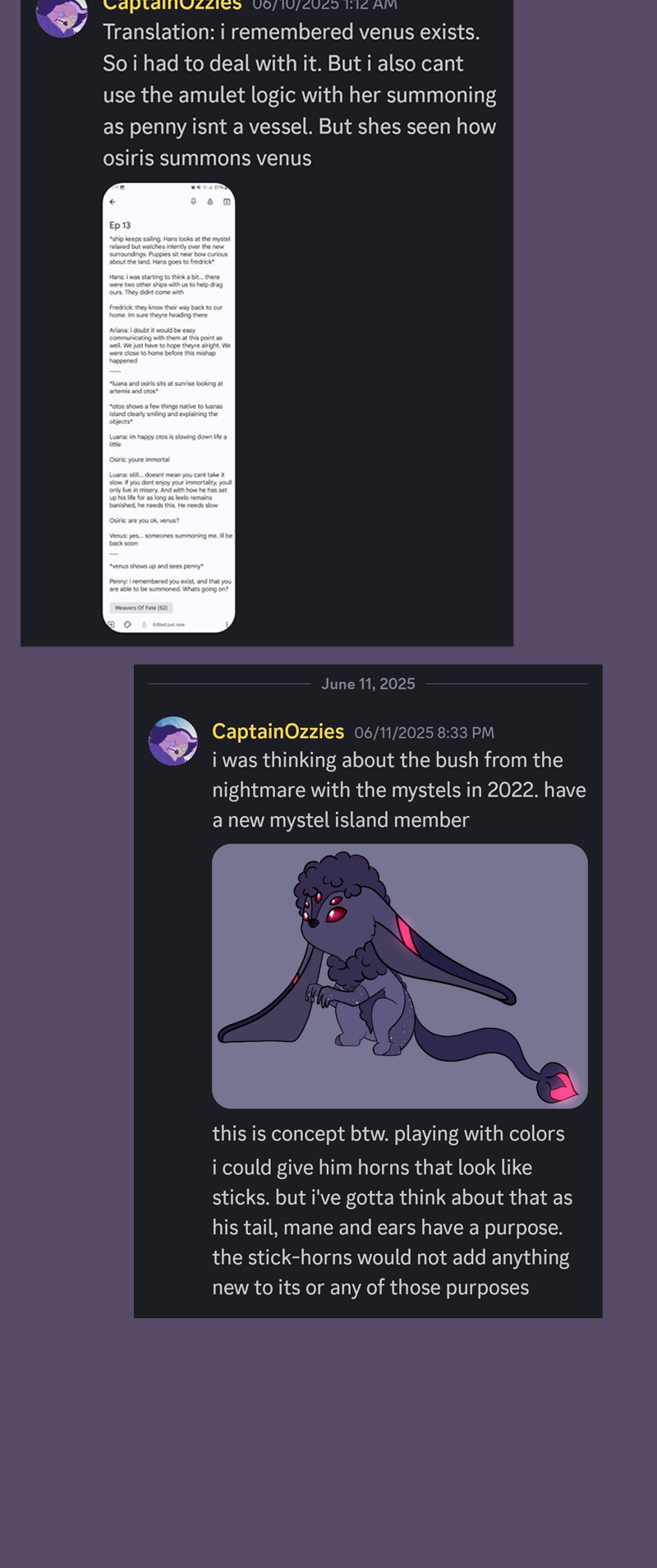Open the color palette icon in the note
Screen dimensions: 657x1568
(127, 625)
